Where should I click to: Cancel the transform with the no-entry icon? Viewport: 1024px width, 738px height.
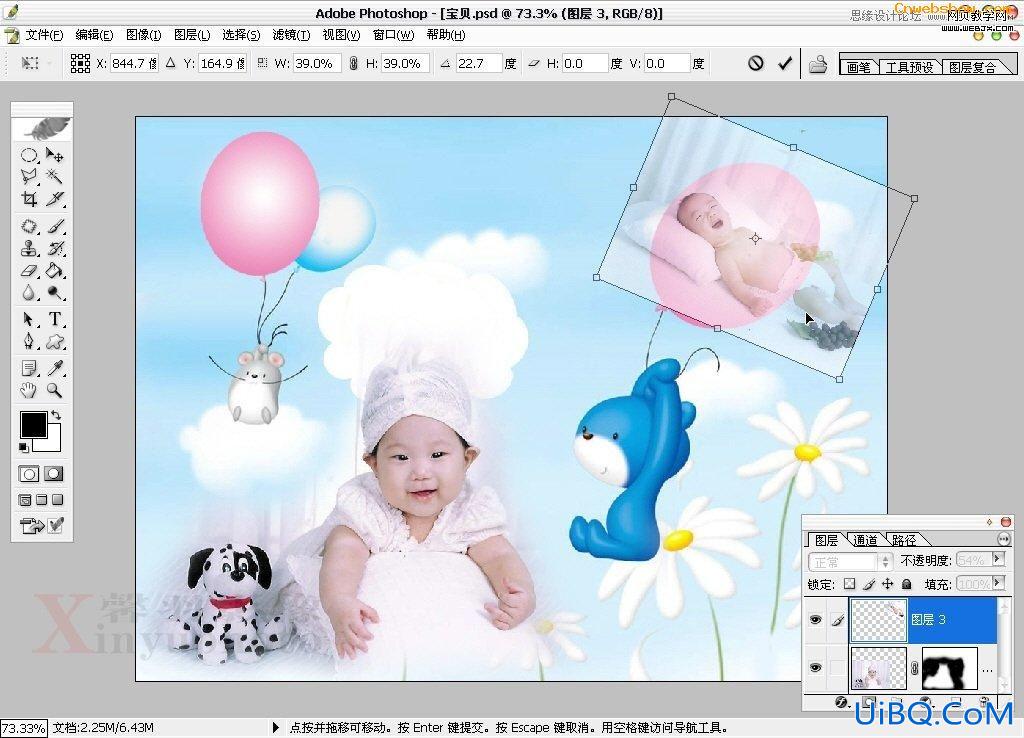(x=756, y=63)
